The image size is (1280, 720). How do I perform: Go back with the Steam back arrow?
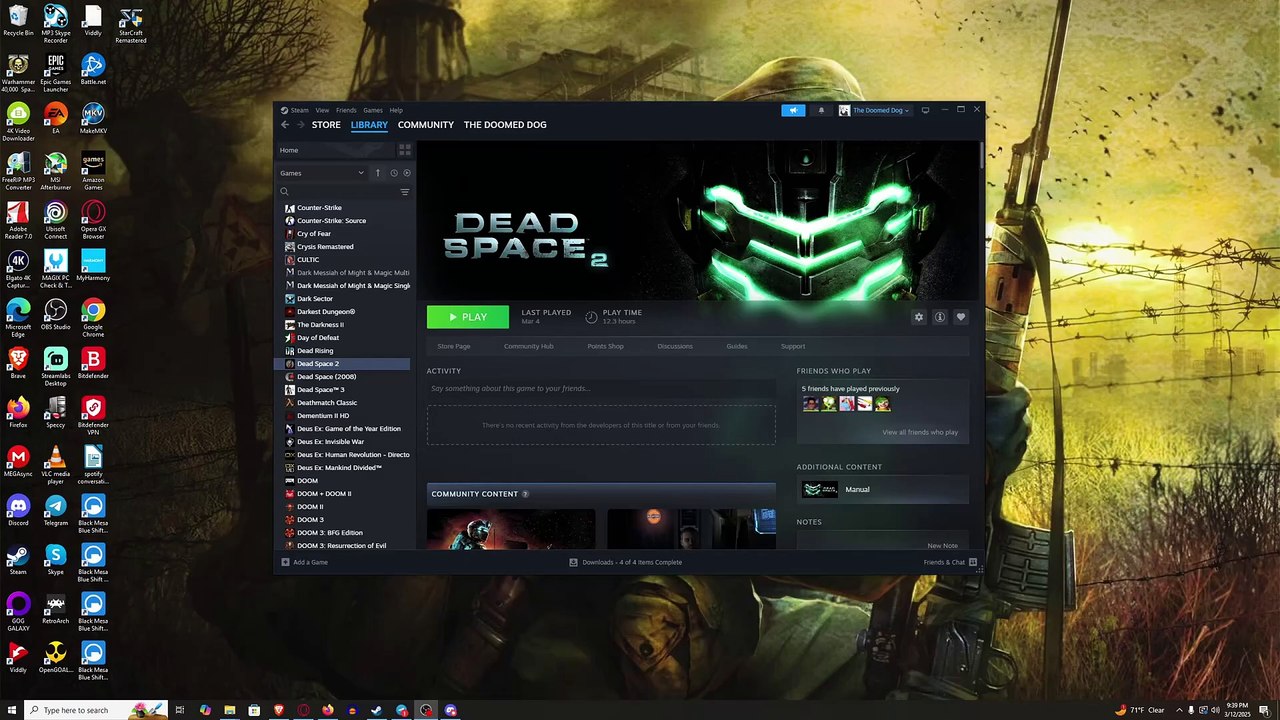coord(285,125)
